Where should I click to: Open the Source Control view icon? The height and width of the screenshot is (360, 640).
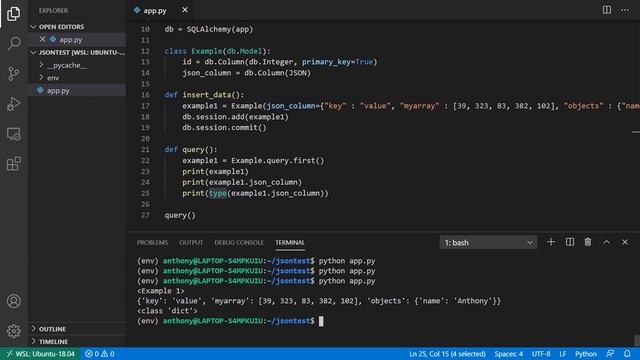[x=13, y=73]
